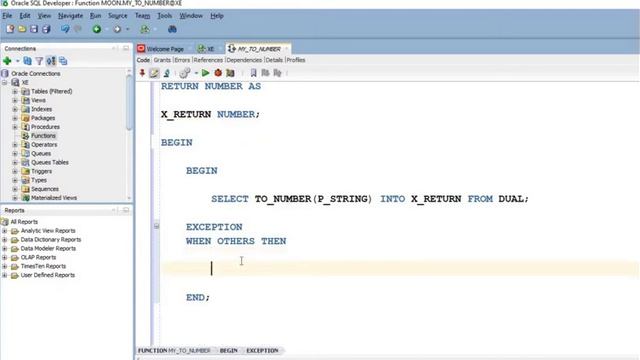
Task: Open the Help menu
Action: [x=217, y=16]
